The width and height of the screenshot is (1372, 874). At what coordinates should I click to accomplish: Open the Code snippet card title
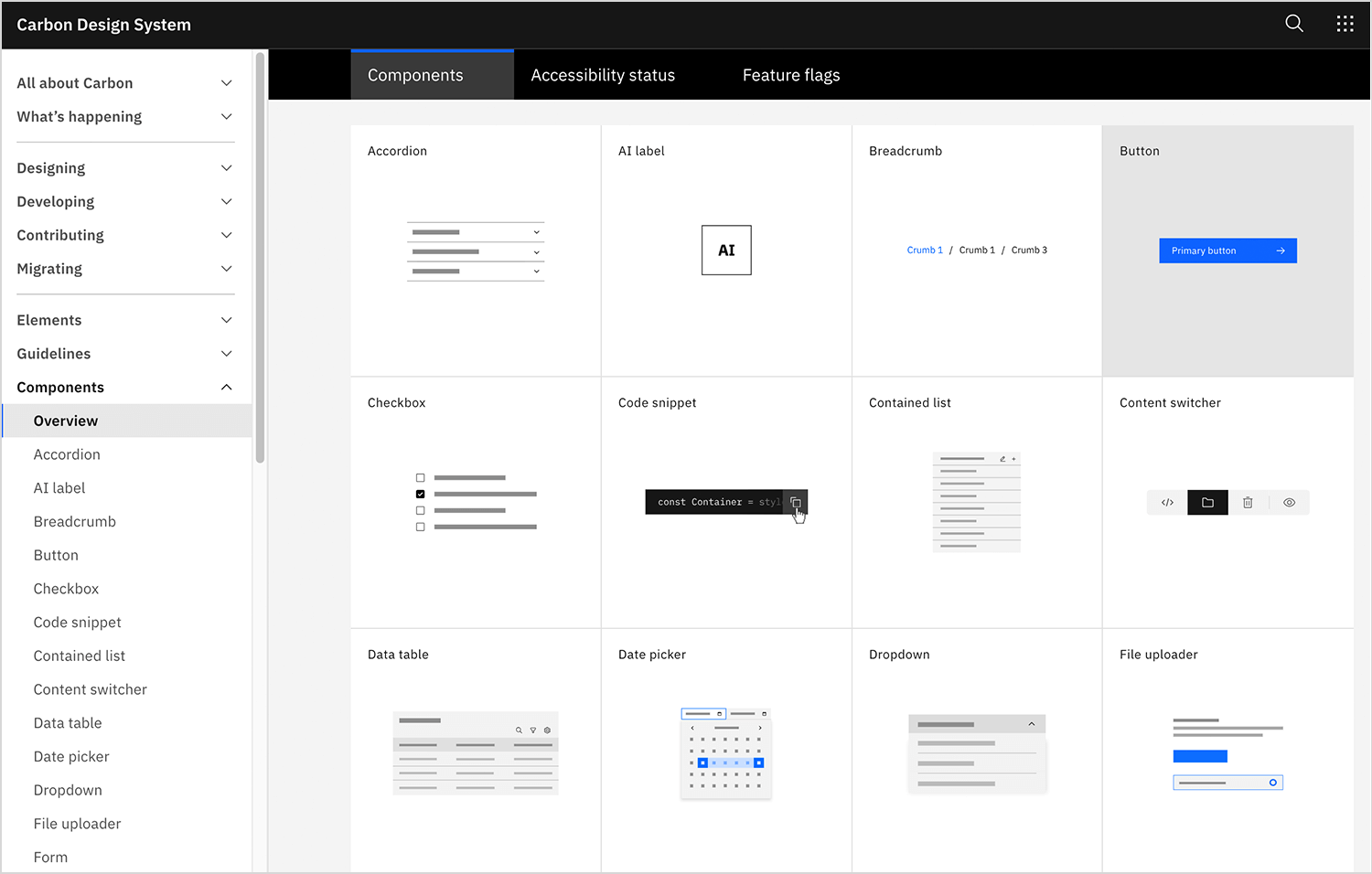[x=658, y=402]
